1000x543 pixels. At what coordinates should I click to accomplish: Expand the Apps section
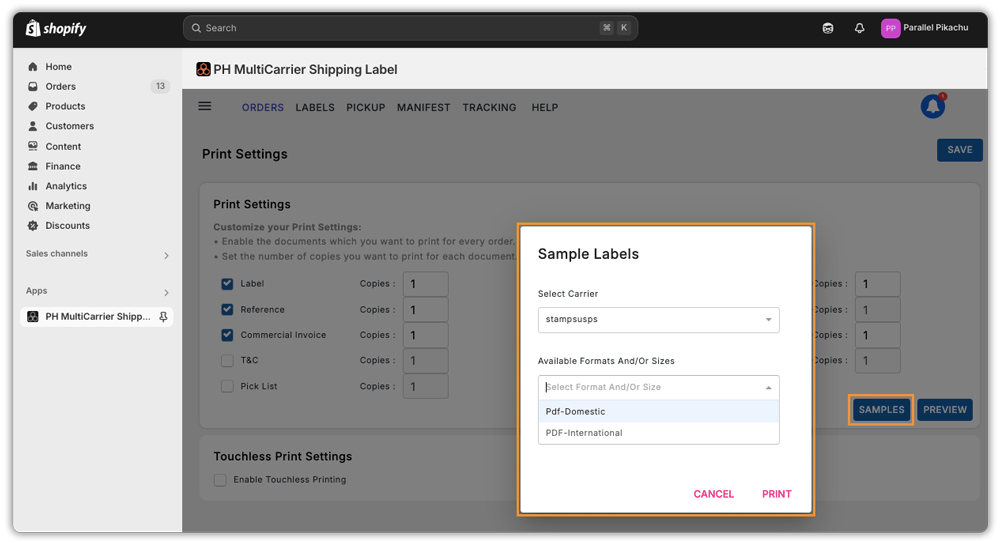coord(166,292)
